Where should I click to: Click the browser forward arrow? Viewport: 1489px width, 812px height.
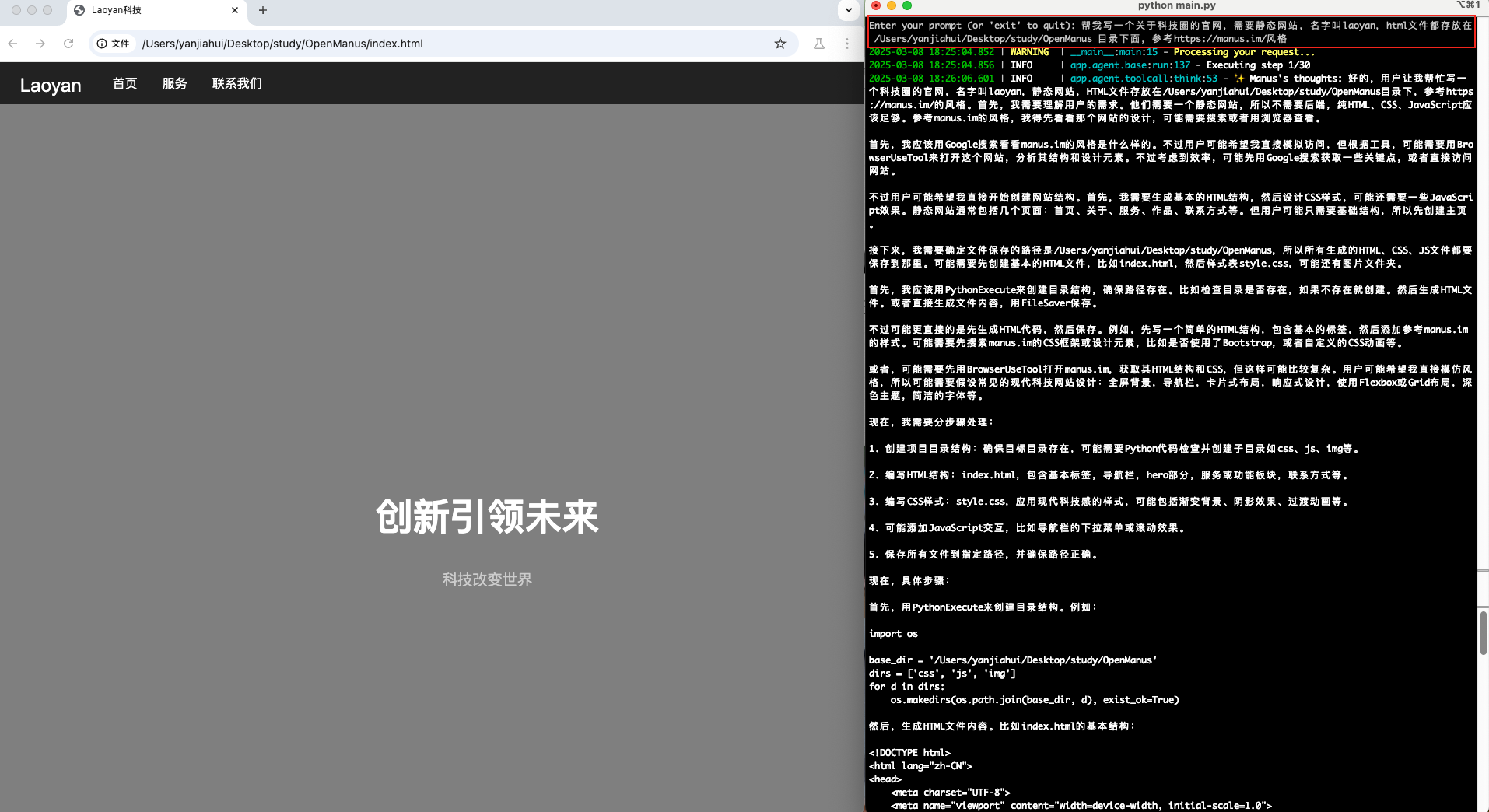pyautogui.click(x=40, y=44)
